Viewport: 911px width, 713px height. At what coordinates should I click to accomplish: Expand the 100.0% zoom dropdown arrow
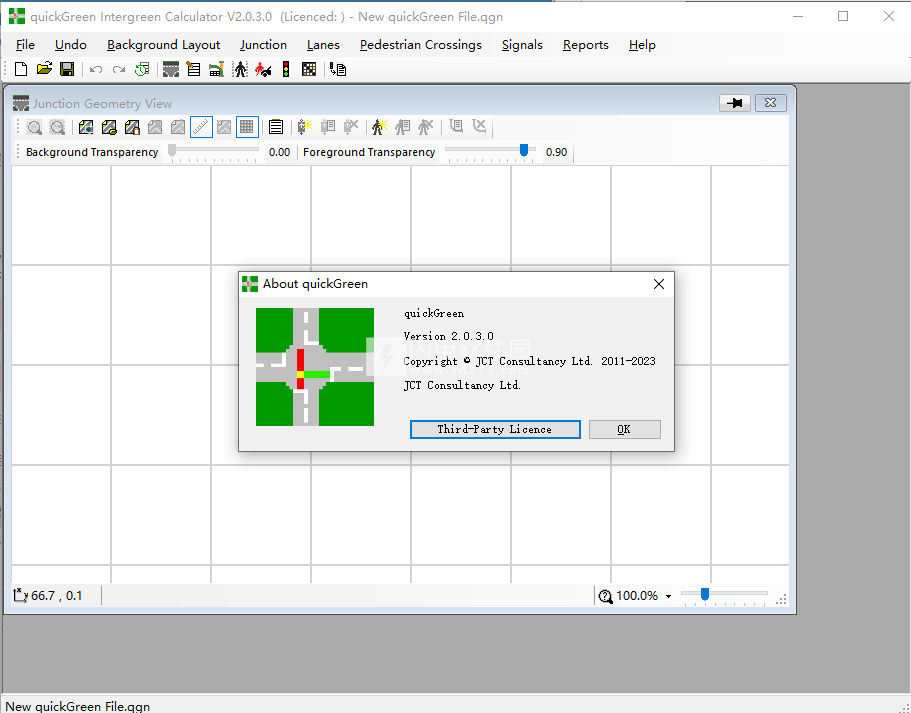[x=668, y=596]
